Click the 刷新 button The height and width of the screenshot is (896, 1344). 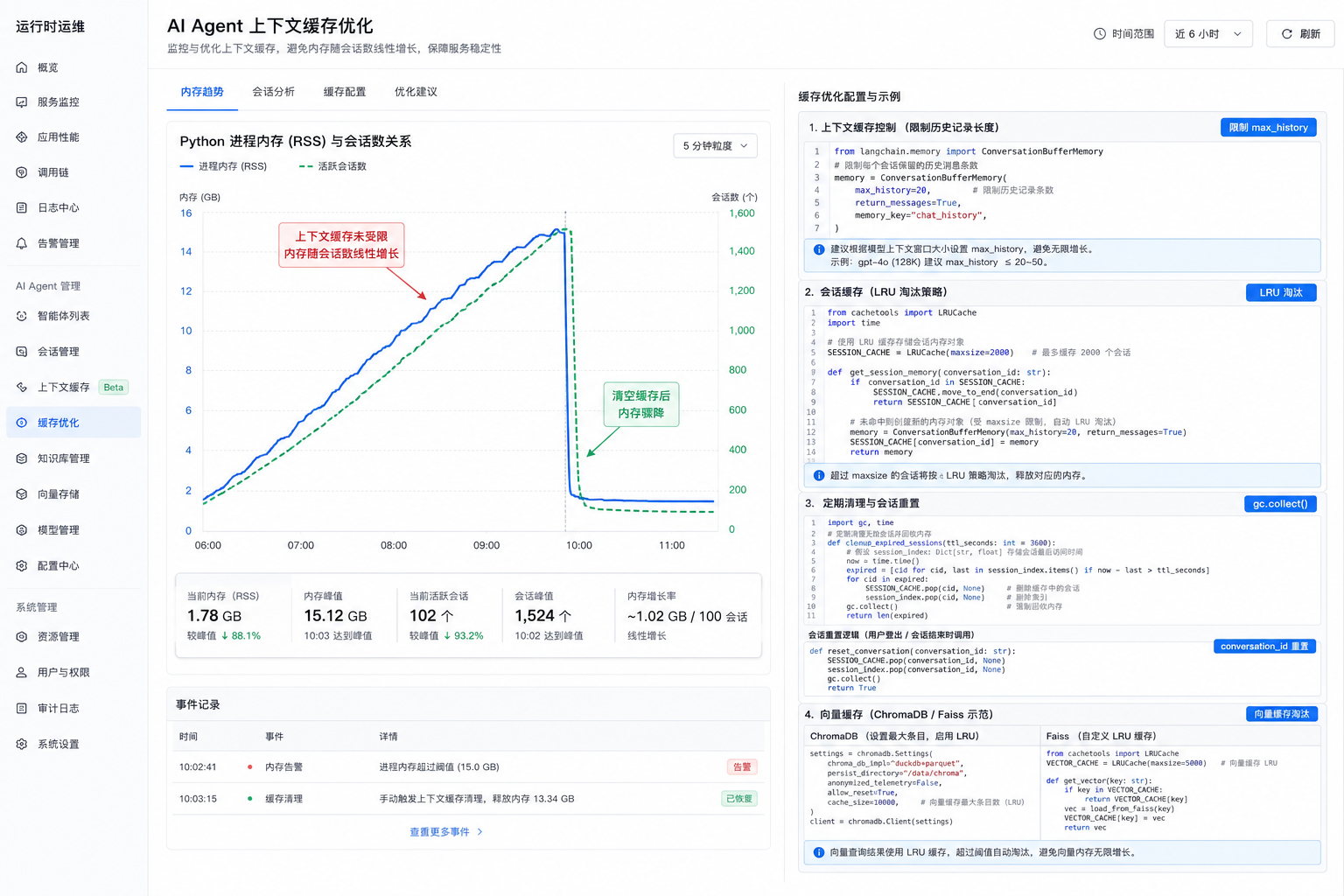tap(1301, 34)
